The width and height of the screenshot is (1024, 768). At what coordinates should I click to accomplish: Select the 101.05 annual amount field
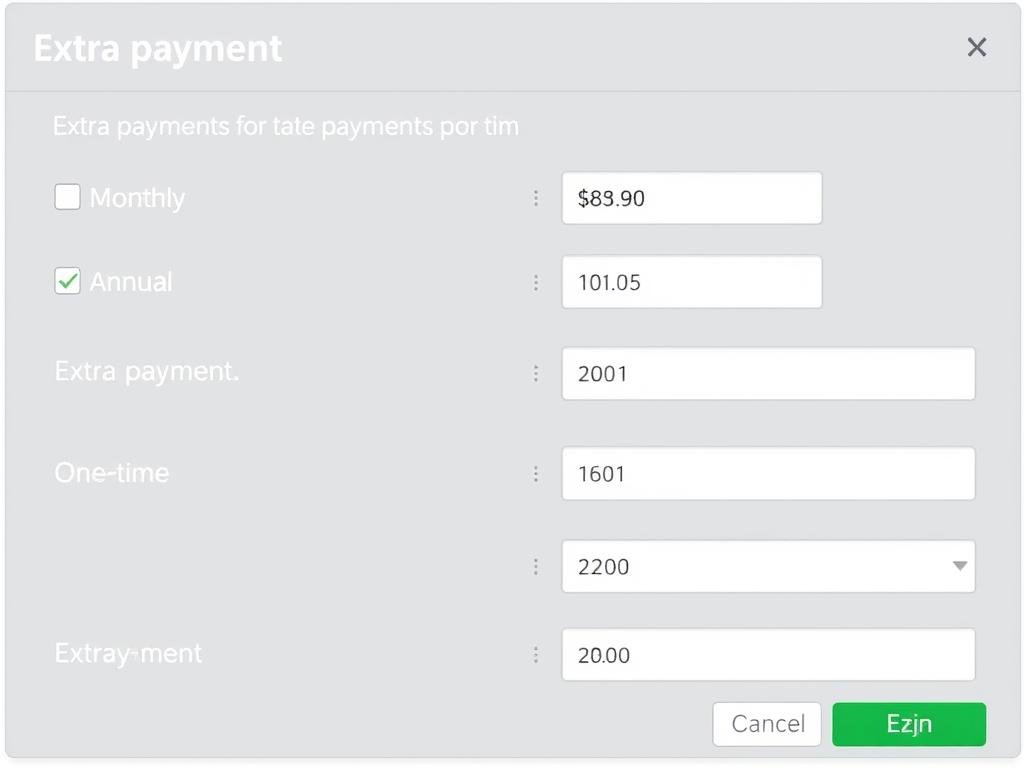(691, 282)
